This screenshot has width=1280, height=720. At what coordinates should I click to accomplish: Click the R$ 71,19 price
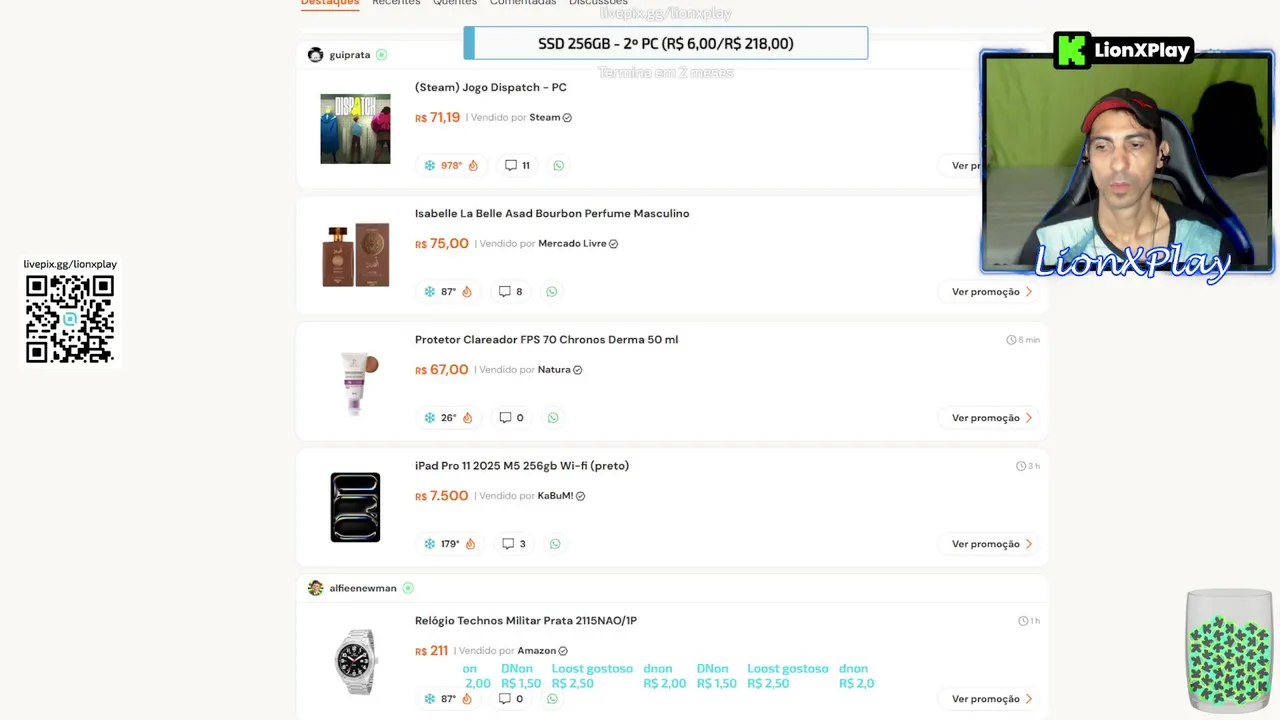pos(438,117)
